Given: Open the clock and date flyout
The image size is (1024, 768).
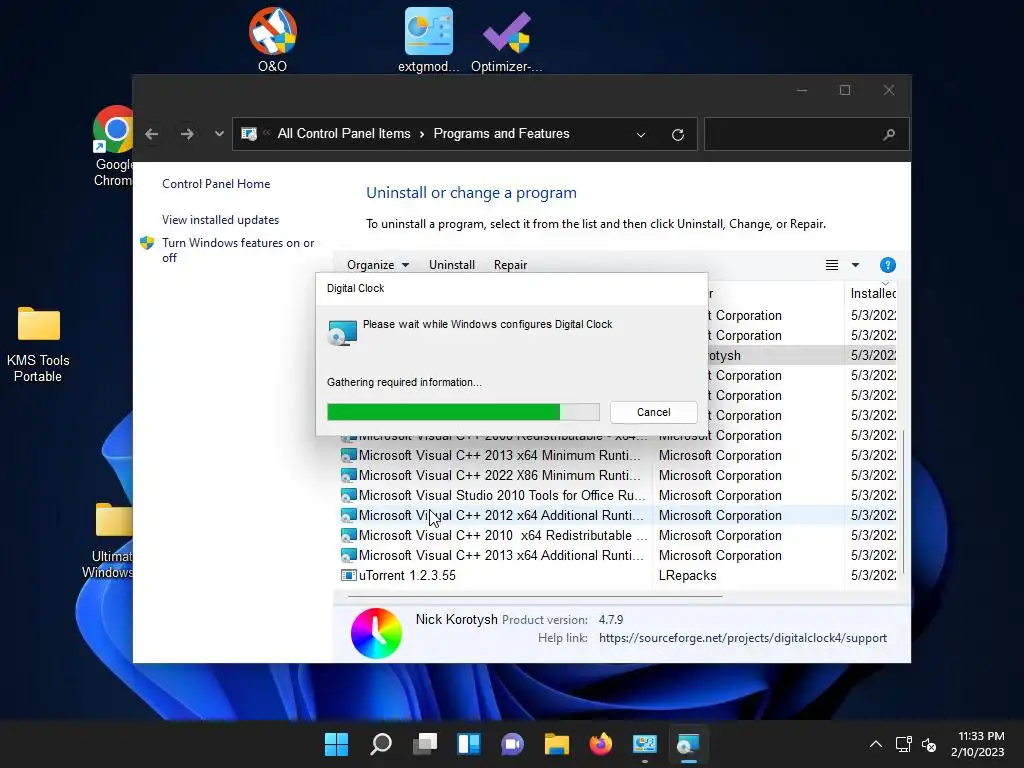Looking at the screenshot, I should coord(978,744).
